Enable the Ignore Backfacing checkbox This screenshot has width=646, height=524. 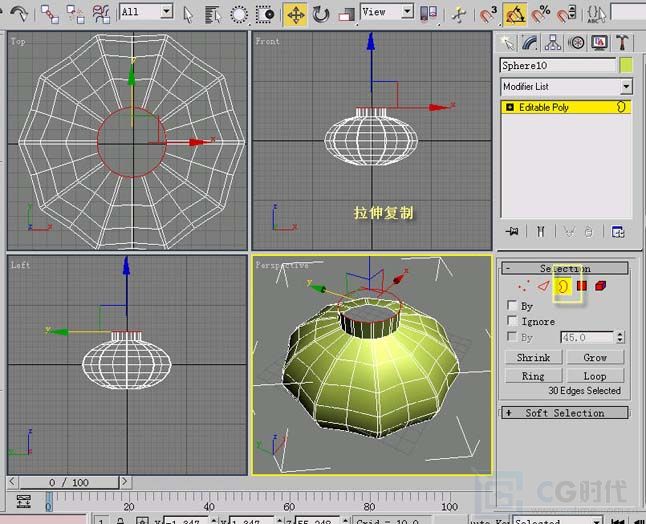(x=512, y=321)
